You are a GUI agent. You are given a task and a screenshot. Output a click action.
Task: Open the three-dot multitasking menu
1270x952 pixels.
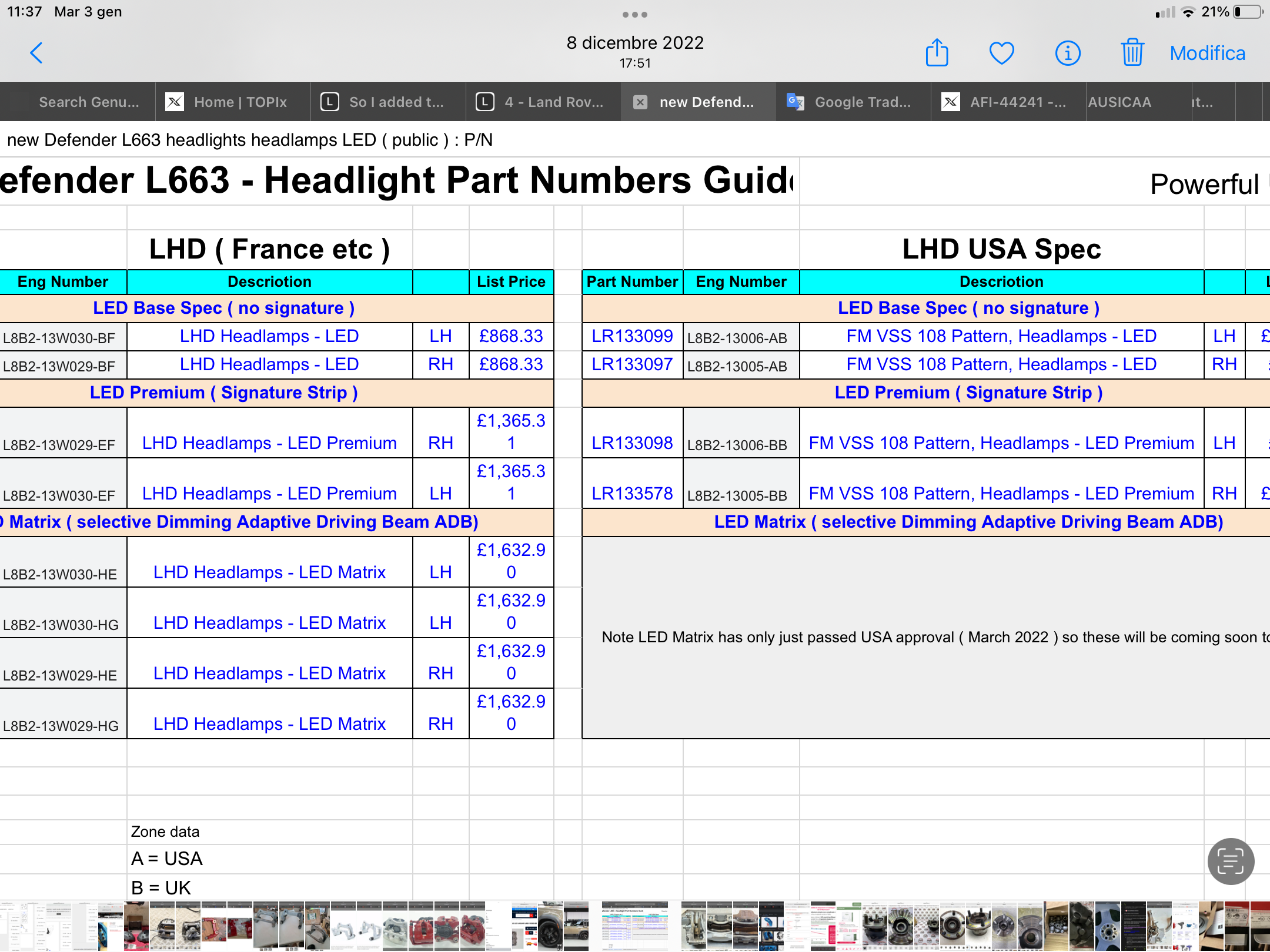pos(635,15)
